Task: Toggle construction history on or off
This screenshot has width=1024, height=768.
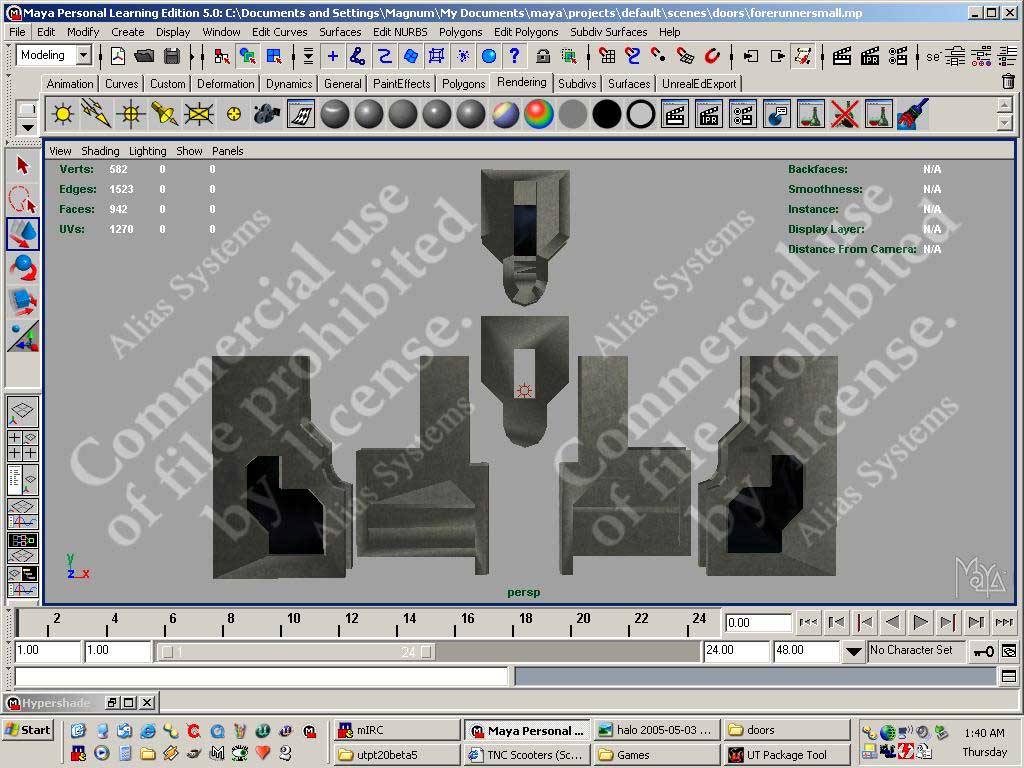Action: 803,57
